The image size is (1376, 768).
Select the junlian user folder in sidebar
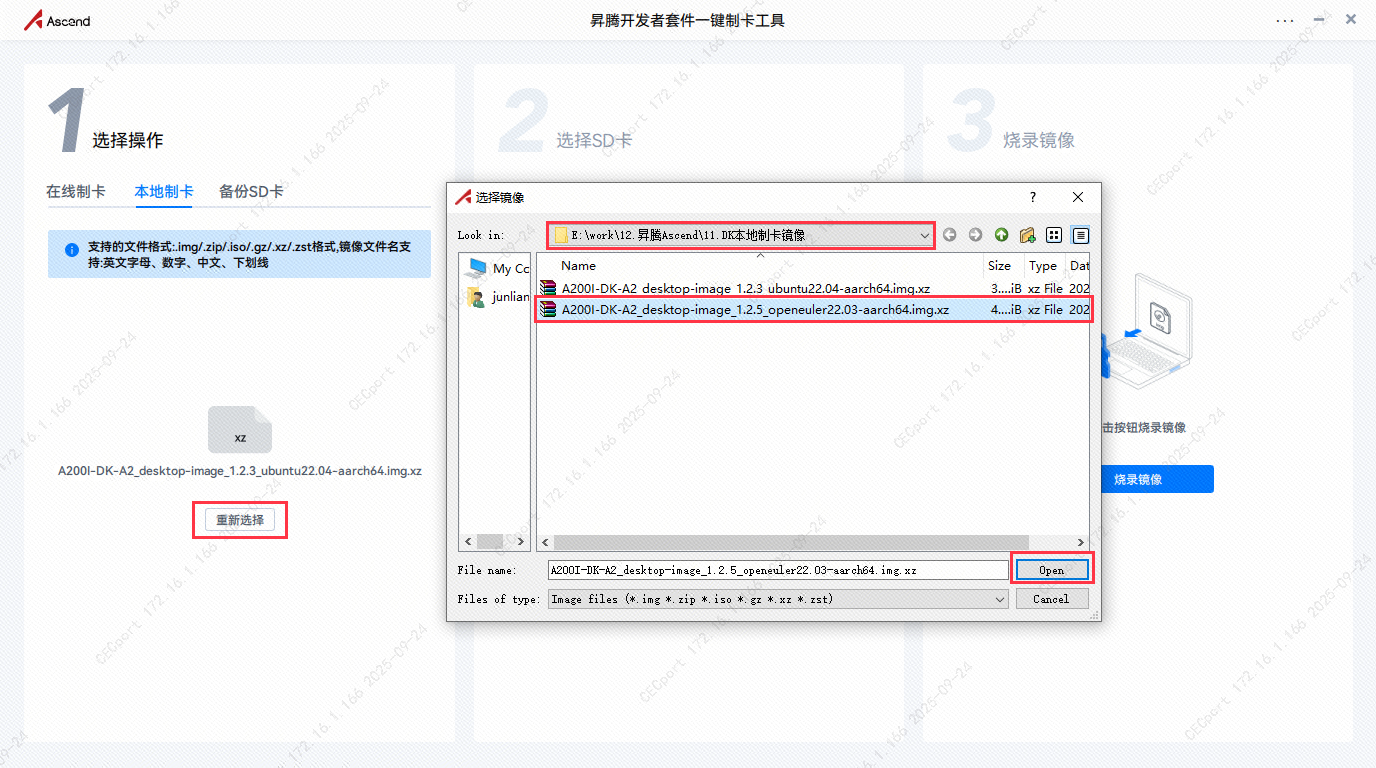498,296
